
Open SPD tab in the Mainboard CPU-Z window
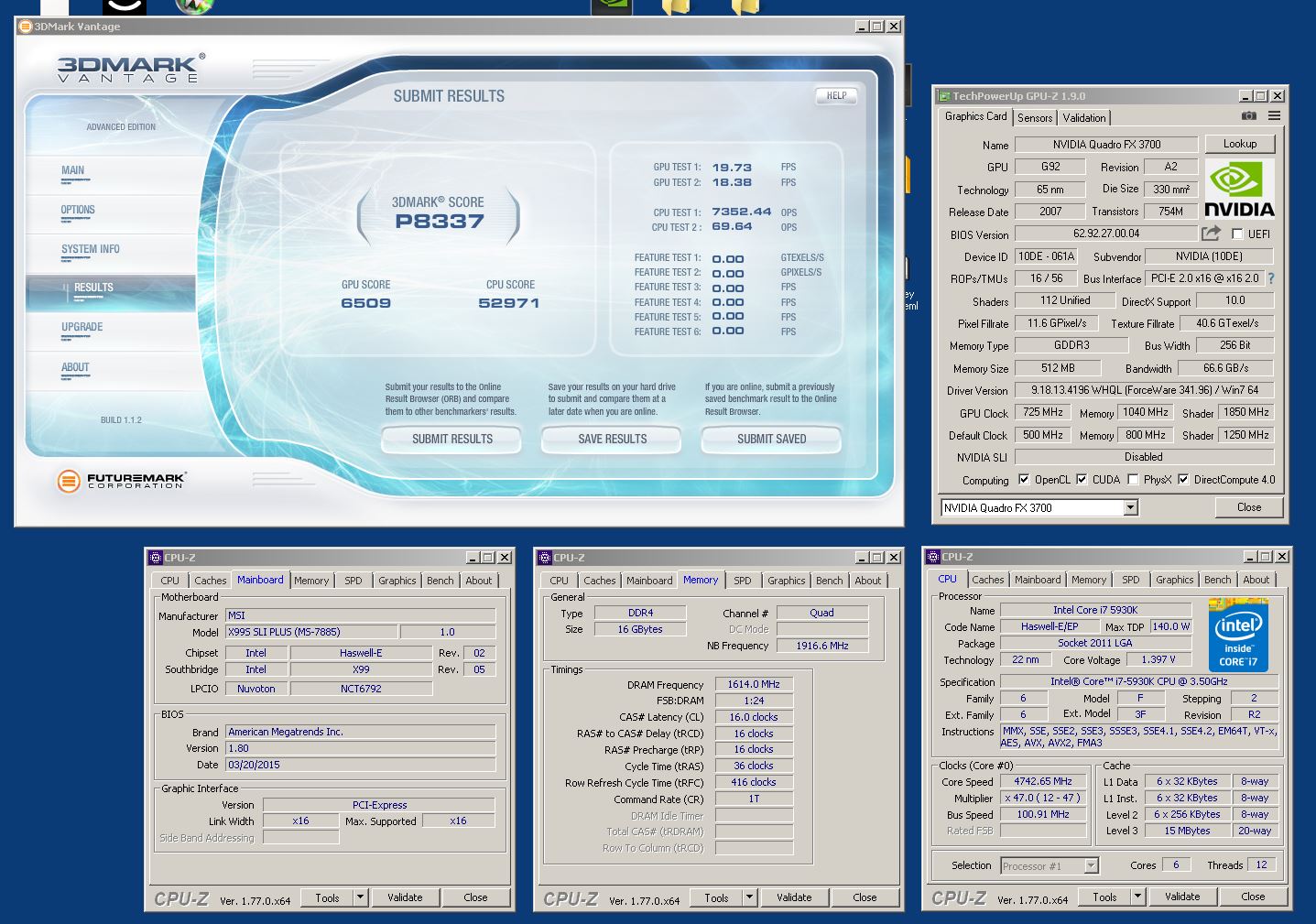click(353, 581)
